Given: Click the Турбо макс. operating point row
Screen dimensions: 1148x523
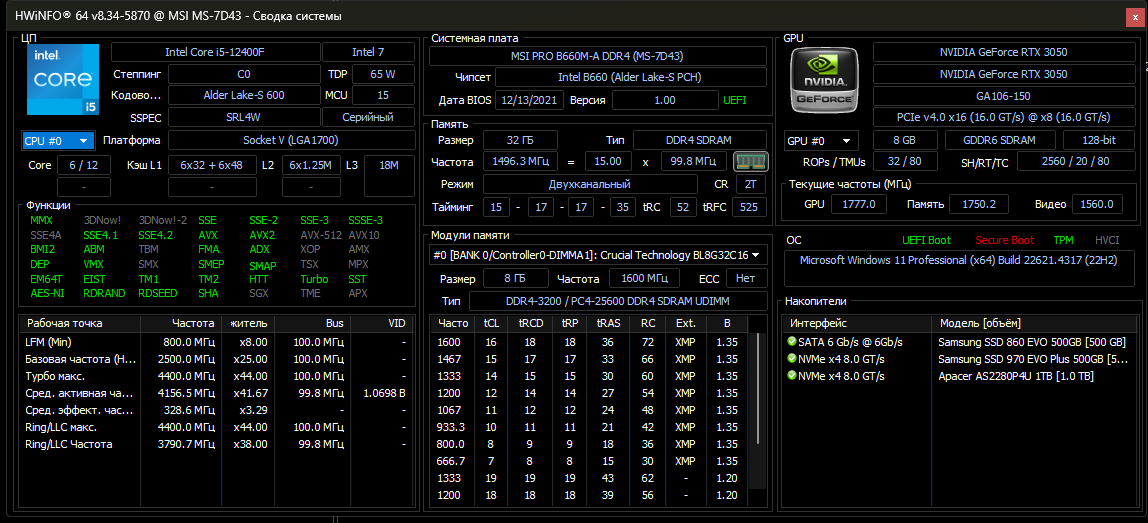Looking at the screenshot, I should coord(217,376).
